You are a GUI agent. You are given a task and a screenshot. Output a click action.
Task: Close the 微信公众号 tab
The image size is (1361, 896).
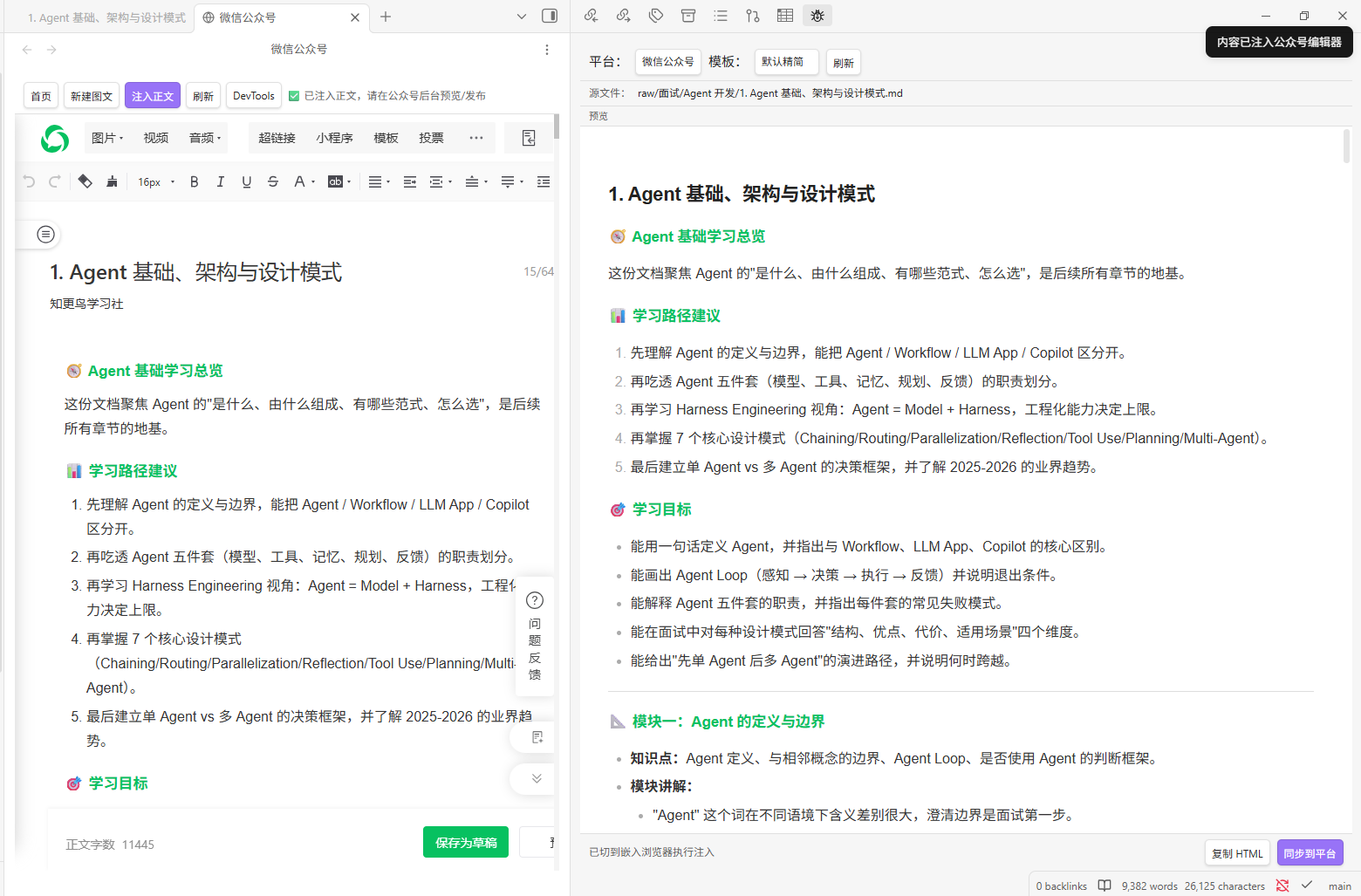pos(355,17)
